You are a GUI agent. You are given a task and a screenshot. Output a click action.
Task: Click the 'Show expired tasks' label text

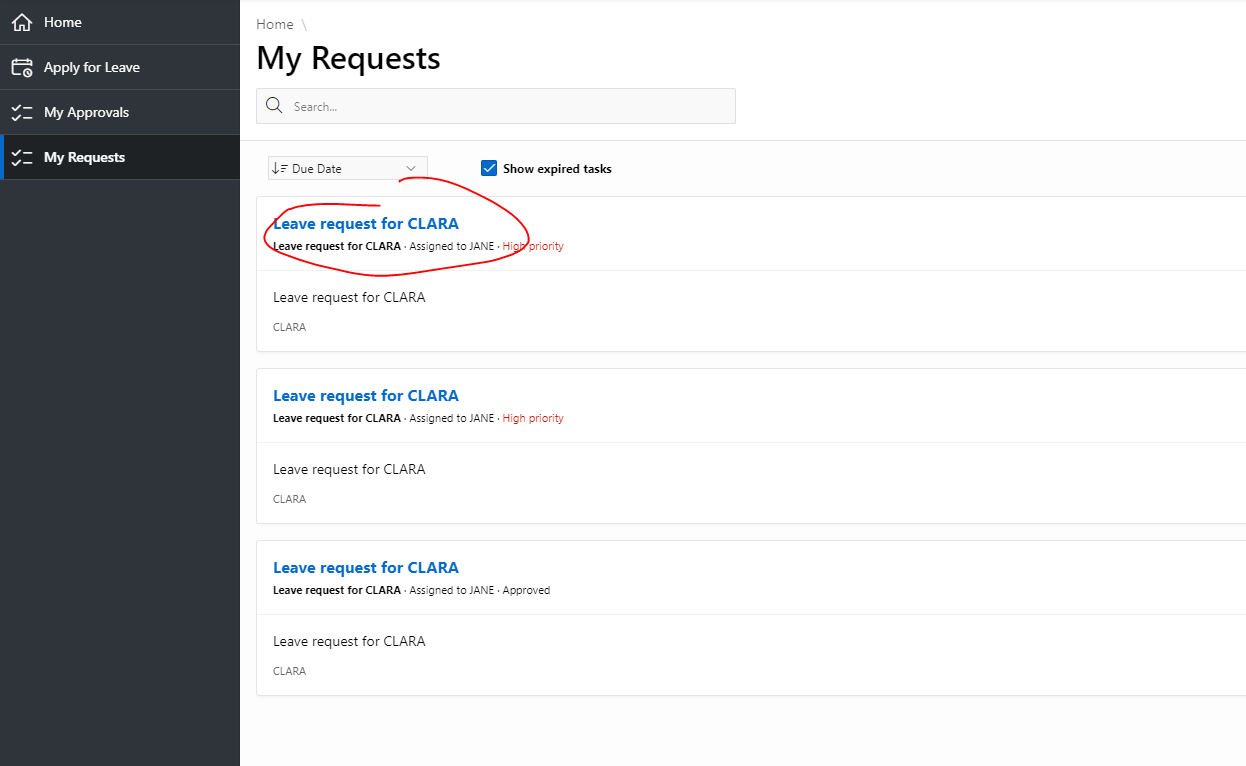click(557, 169)
